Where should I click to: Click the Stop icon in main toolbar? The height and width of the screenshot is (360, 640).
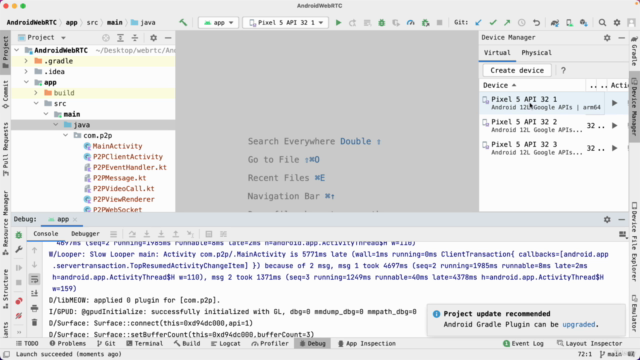tap(440, 22)
